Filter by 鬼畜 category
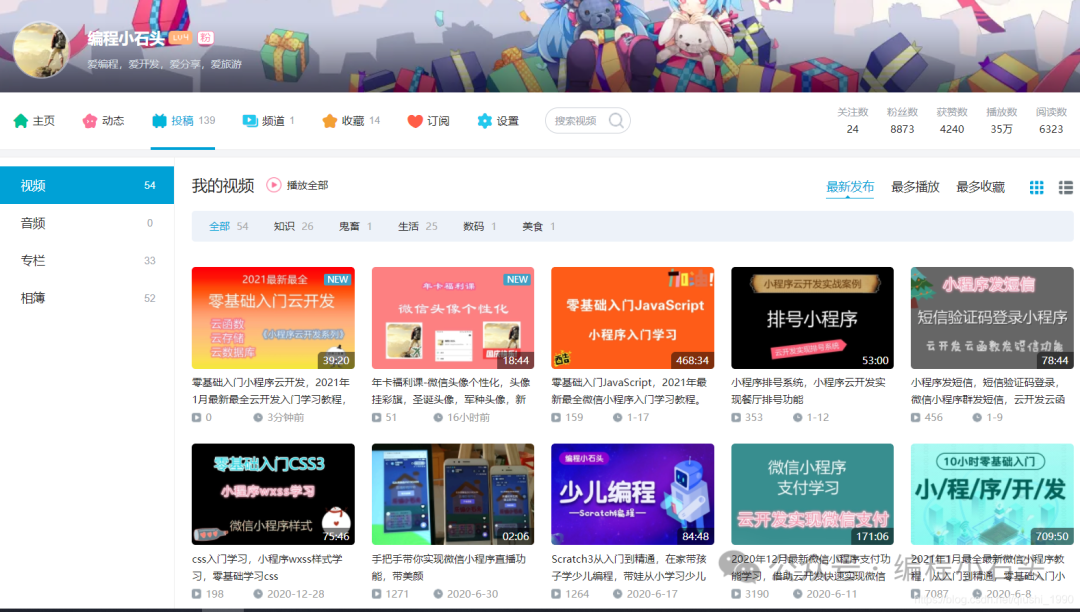This screenshot has height=612, width=1080. 355,226
